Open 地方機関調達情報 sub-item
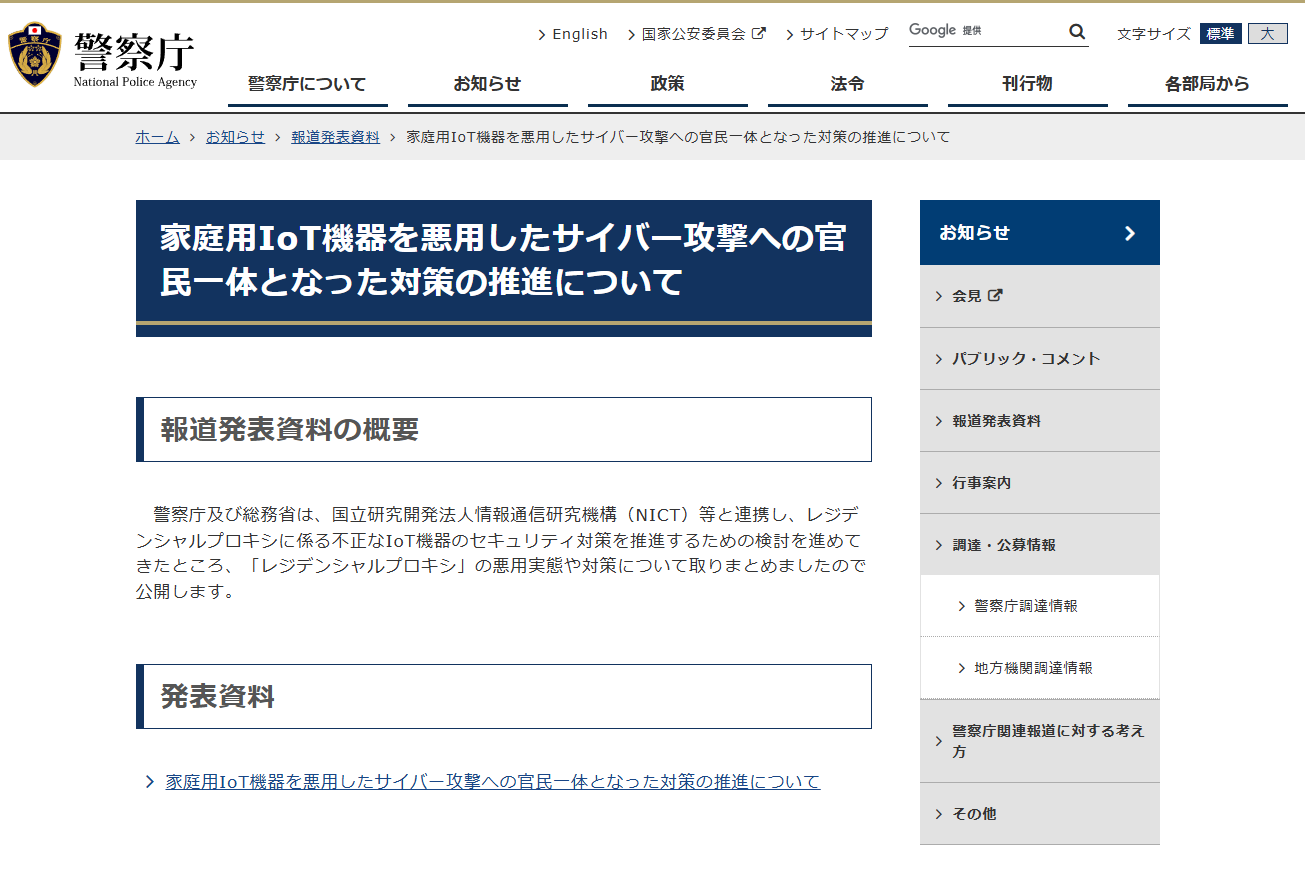This screenshot has height=870, width=1305. pos(1040,668)
